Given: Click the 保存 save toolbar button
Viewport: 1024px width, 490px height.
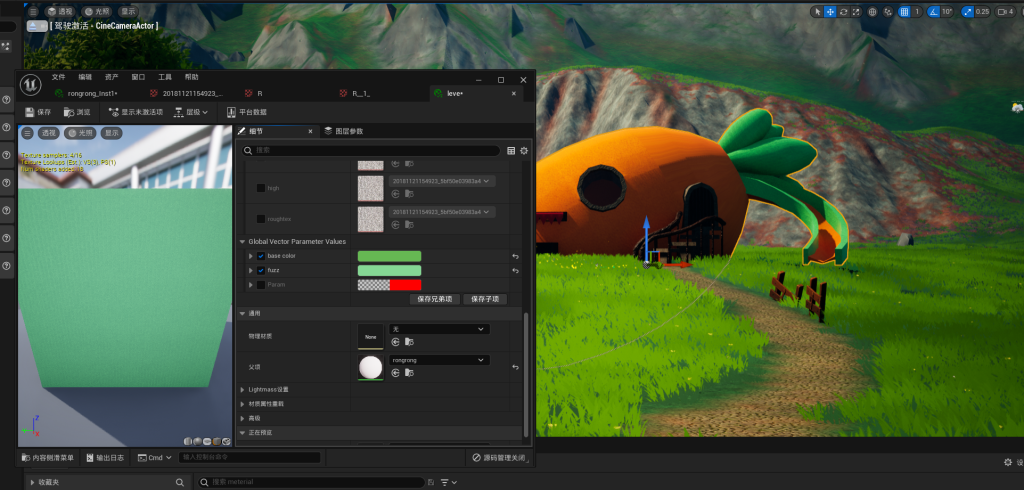Looking at the screenshot, I should click(x=37, y=112).
